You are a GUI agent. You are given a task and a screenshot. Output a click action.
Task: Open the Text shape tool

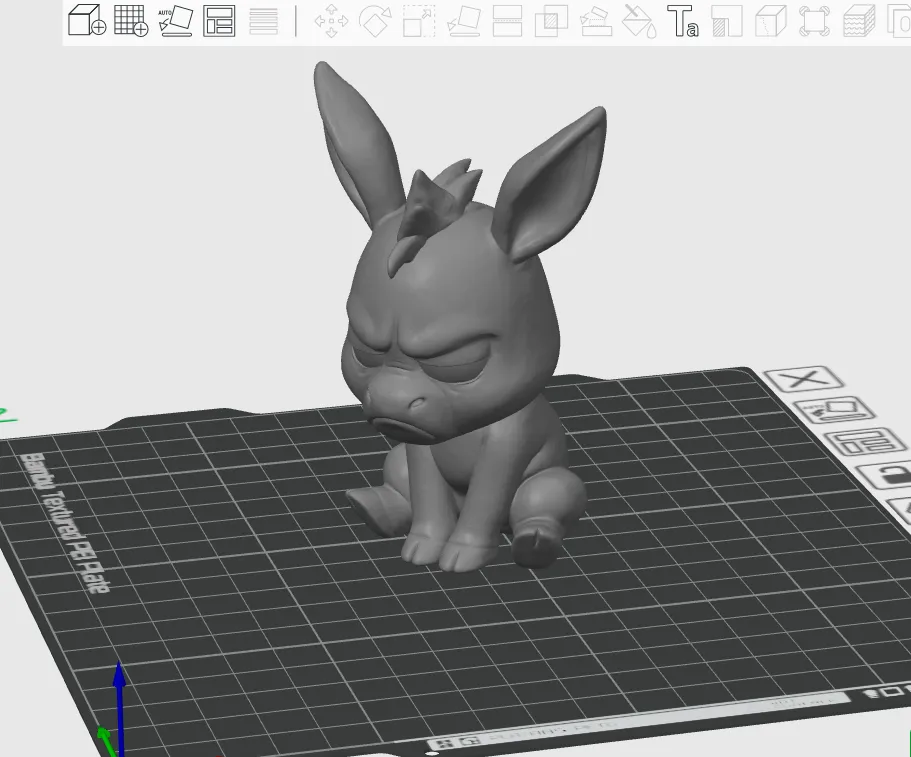coord(683,21)
